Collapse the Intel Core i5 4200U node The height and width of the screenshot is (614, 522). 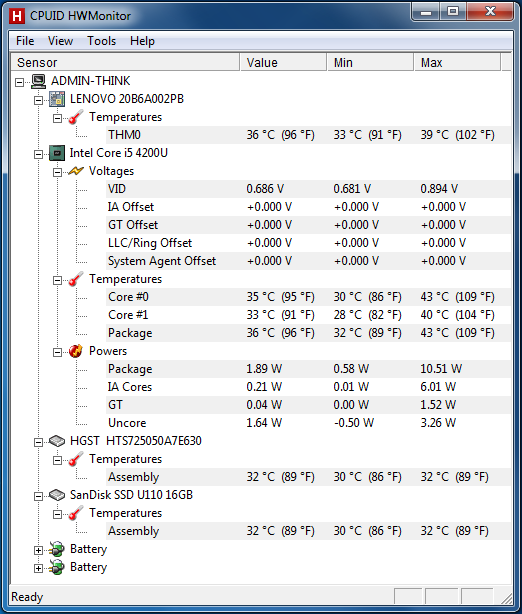(x=38, y=154)
